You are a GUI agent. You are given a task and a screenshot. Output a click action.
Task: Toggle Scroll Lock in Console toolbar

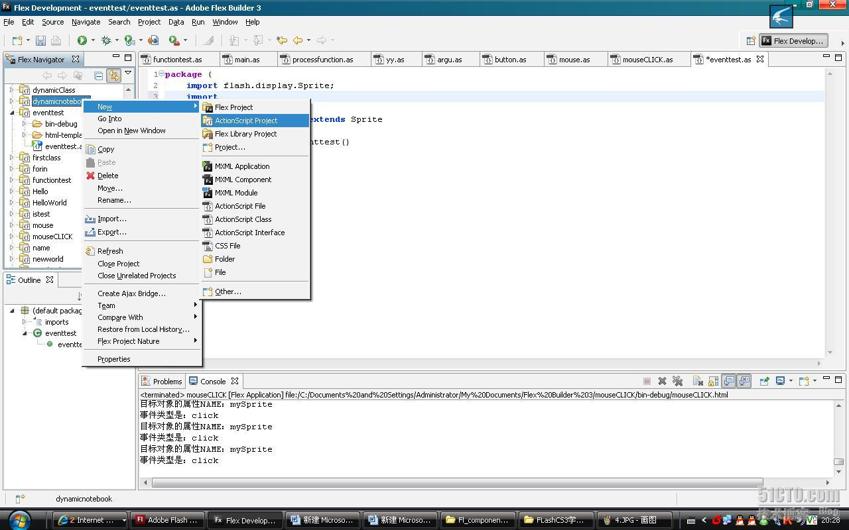714,381
